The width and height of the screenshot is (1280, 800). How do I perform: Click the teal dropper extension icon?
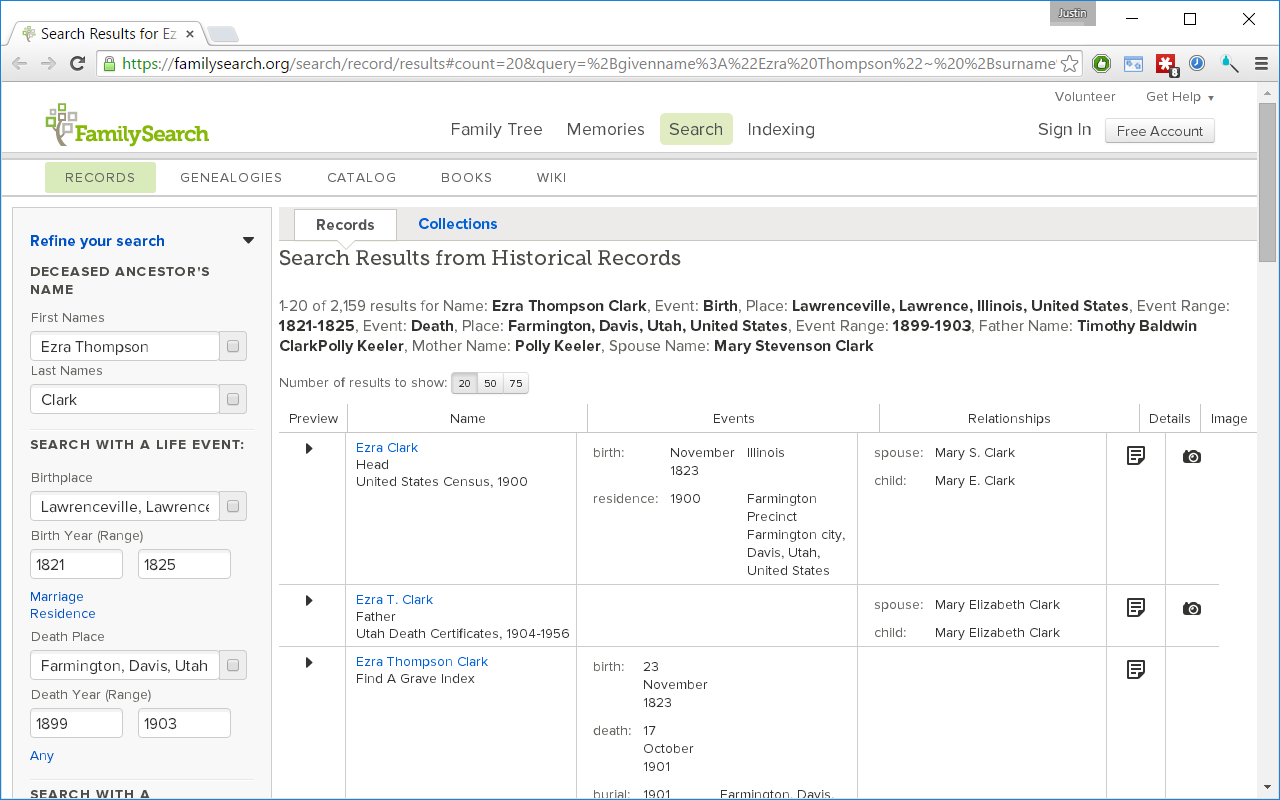[x=1230, y=64]
